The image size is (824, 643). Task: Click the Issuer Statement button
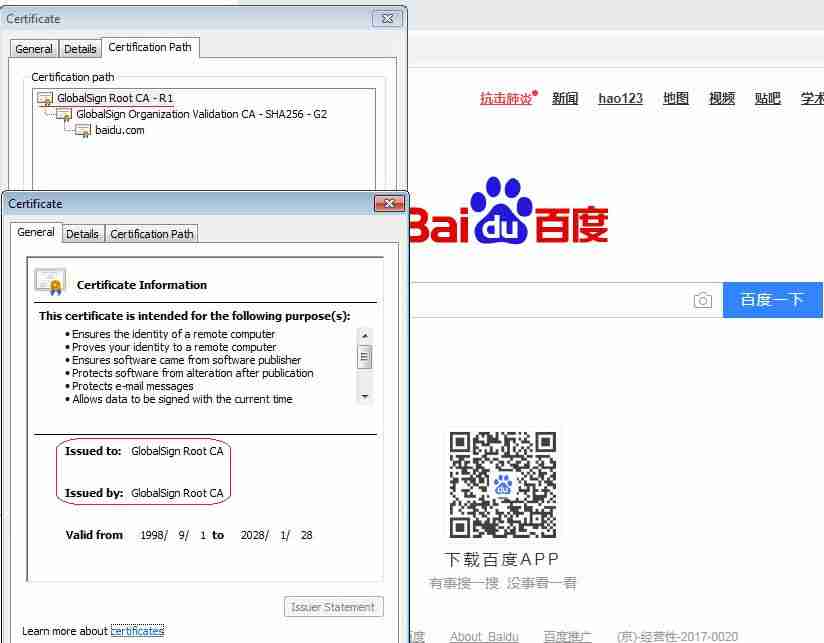coord(334,607)
